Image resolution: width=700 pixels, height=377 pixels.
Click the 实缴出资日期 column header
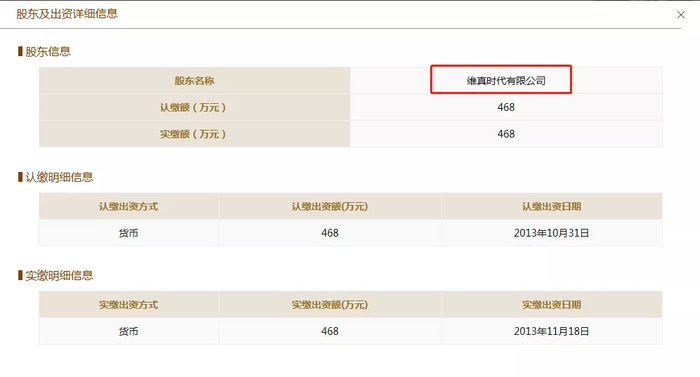552,305
